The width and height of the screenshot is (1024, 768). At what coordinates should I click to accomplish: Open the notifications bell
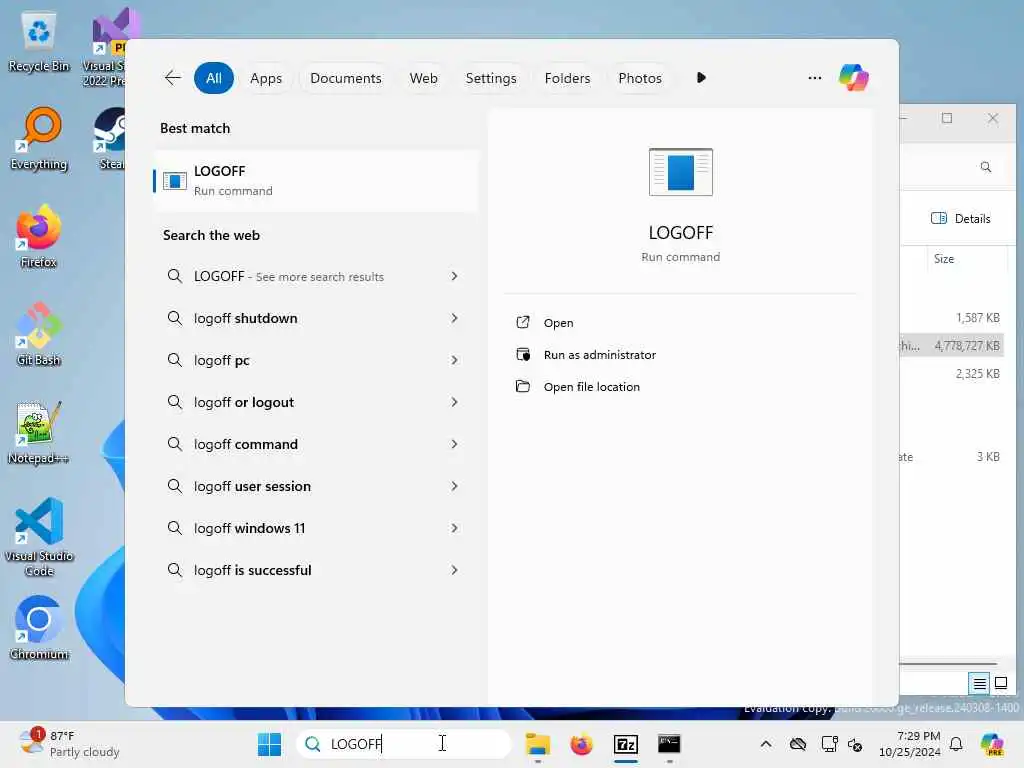click(x=955, y=744)
